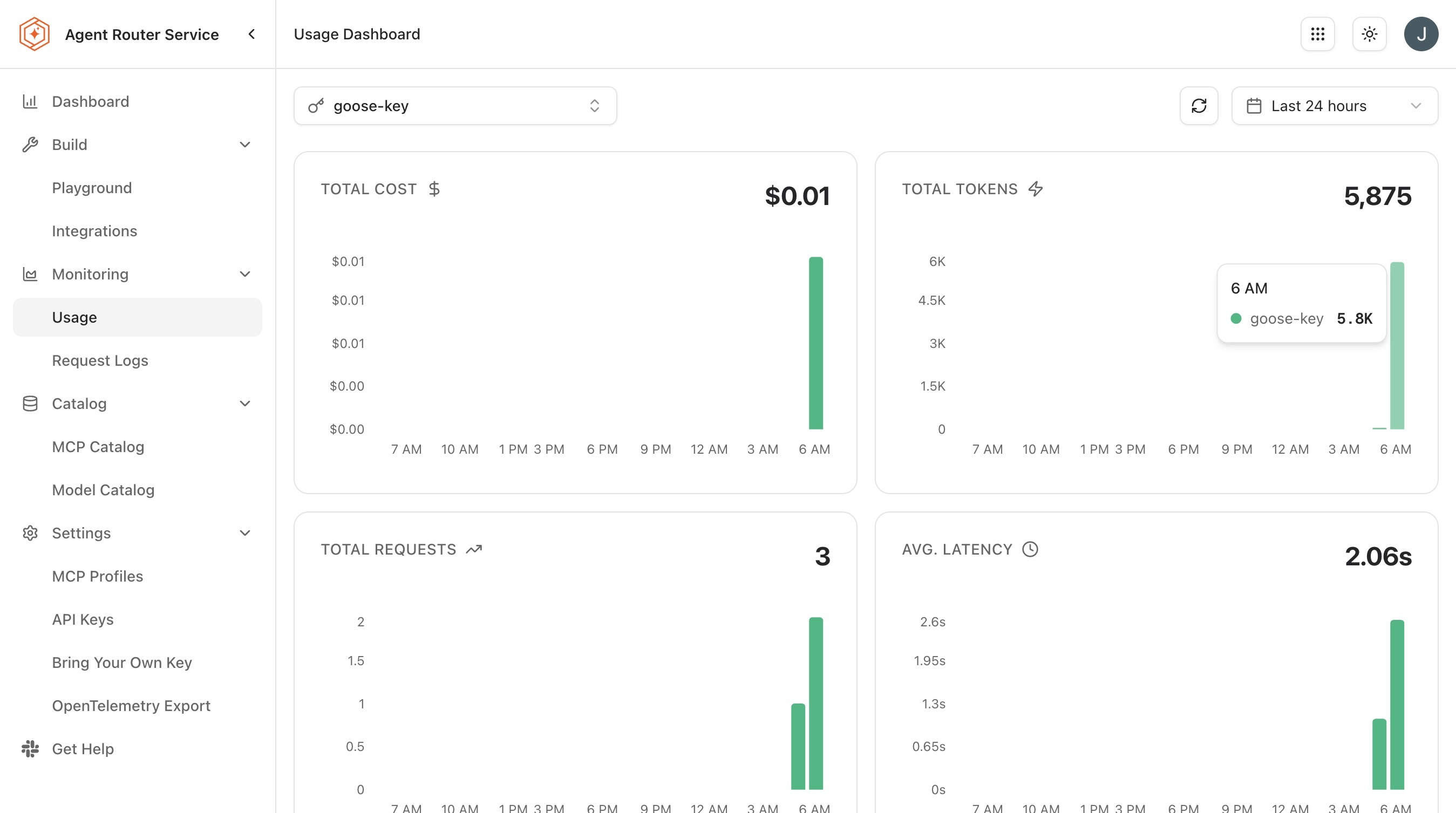Collapse the Settings section chevron

pos(245,533)
